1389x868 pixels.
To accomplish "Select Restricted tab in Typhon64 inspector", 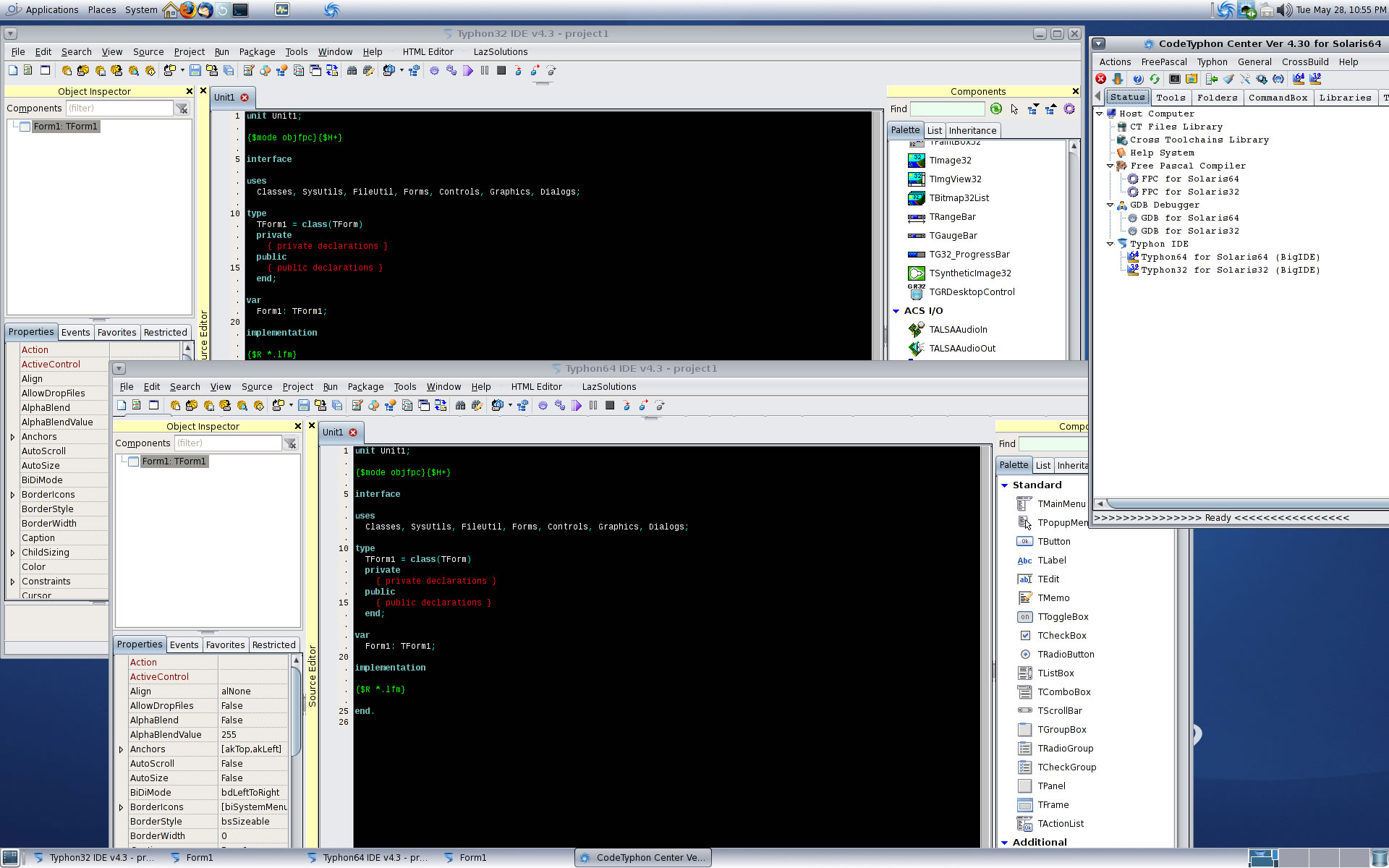I will pyautogui.click(x=273, y=645).
